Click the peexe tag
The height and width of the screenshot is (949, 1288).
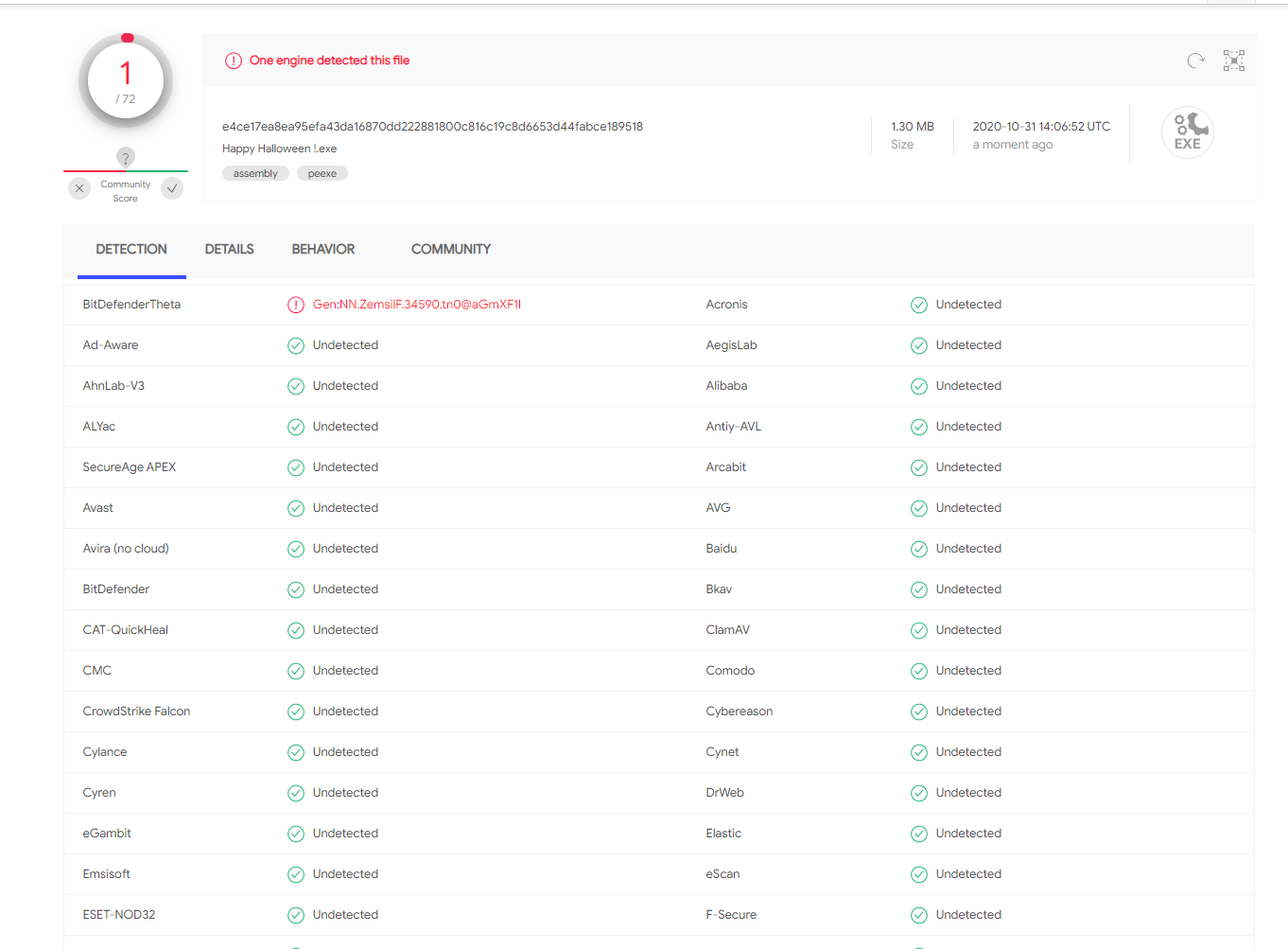point(322,173)
